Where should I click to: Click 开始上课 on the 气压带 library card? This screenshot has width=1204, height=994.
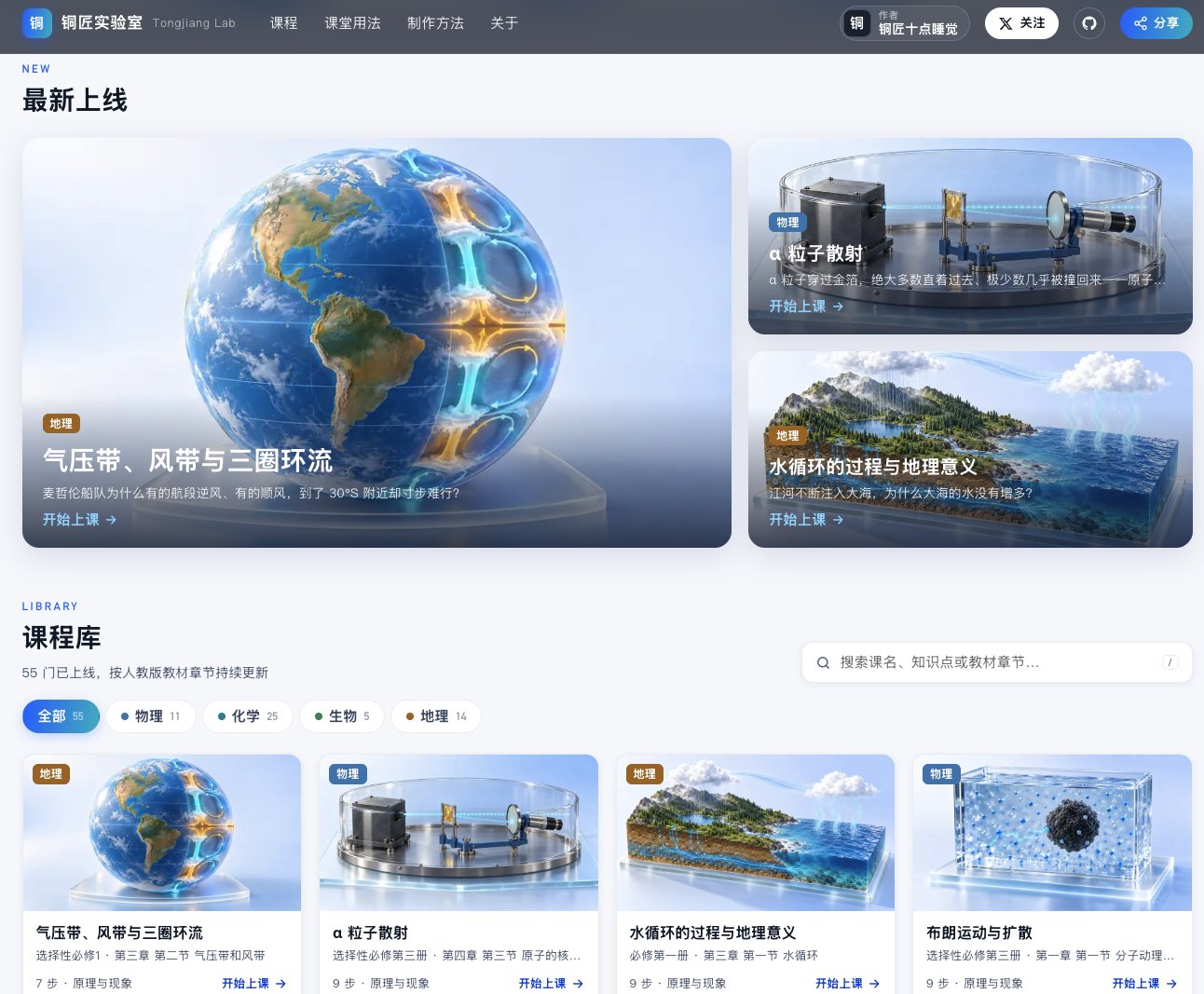(x=253, y=984)
